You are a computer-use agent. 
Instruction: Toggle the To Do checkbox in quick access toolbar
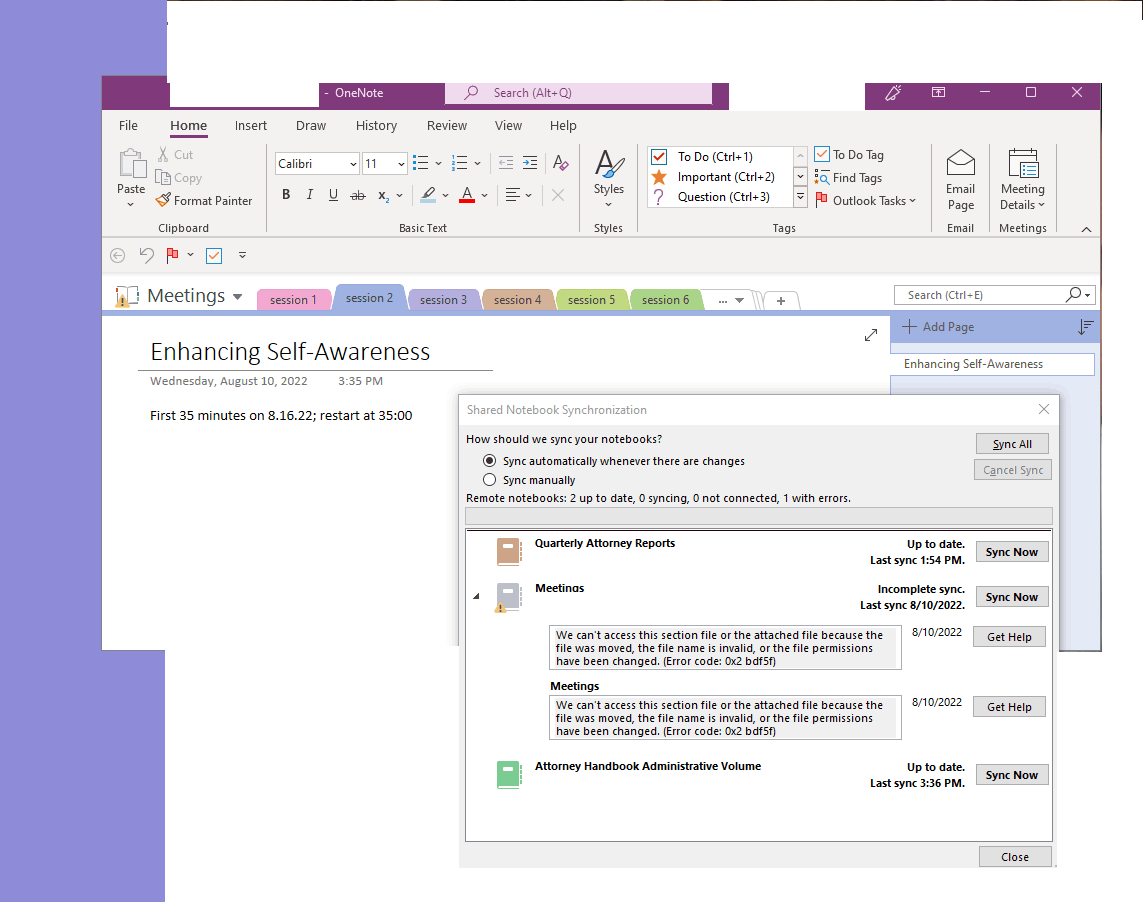[x=214, y=255]
